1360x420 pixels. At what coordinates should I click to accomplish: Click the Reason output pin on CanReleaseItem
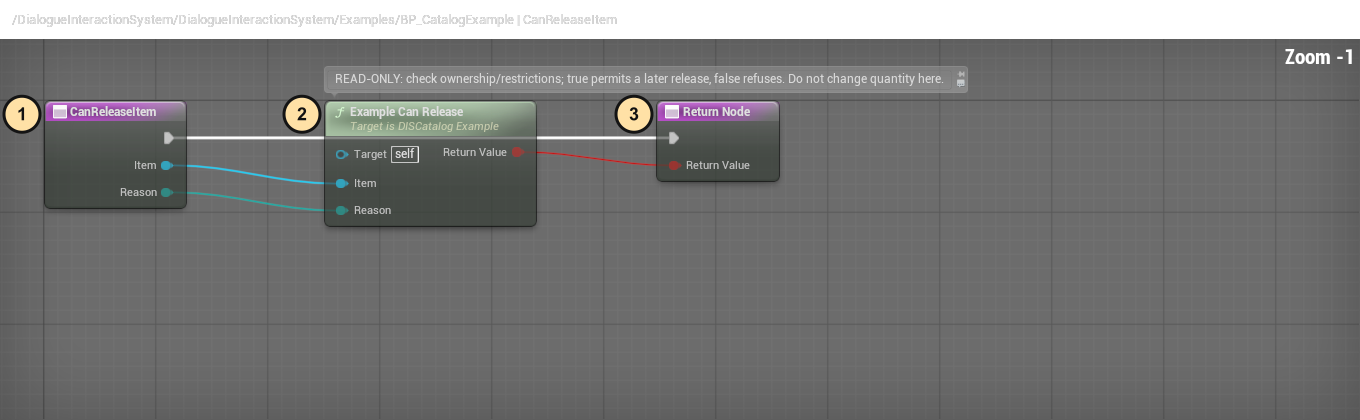(x=166, y=192)
